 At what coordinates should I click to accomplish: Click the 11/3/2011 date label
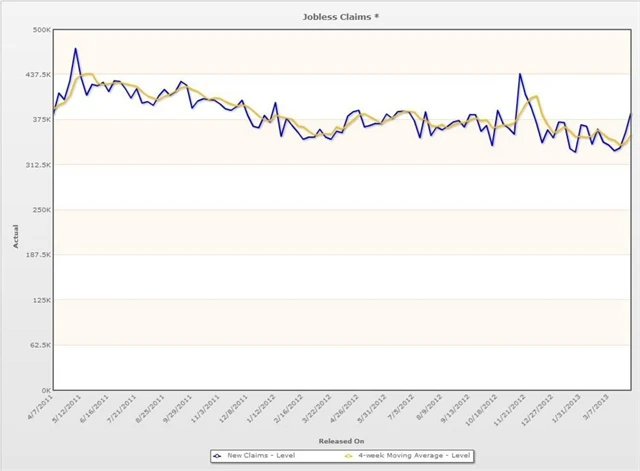pos(205,408)
